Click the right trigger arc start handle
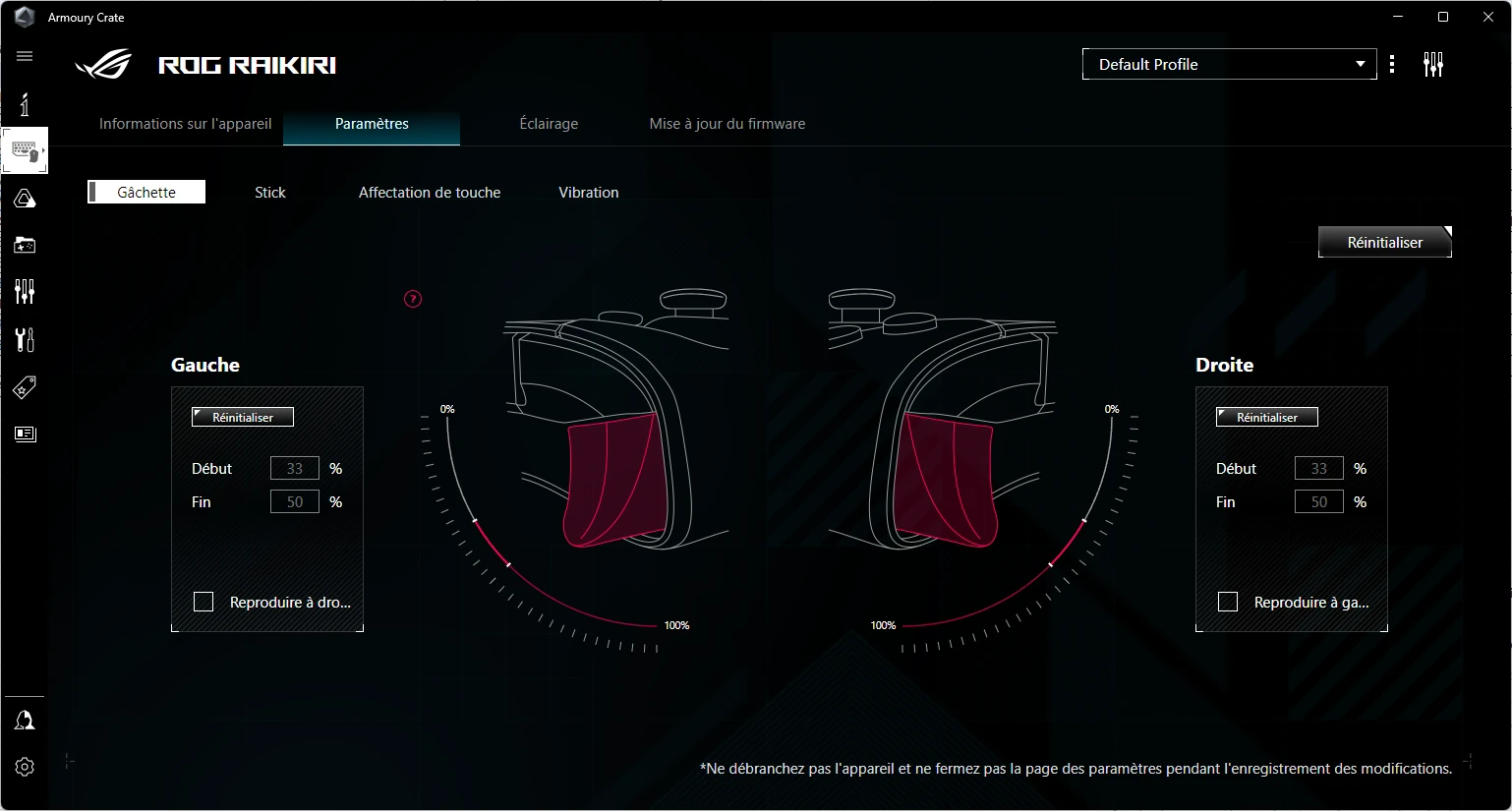Viewport: 1512px width, 811px height. point(1084,520)
